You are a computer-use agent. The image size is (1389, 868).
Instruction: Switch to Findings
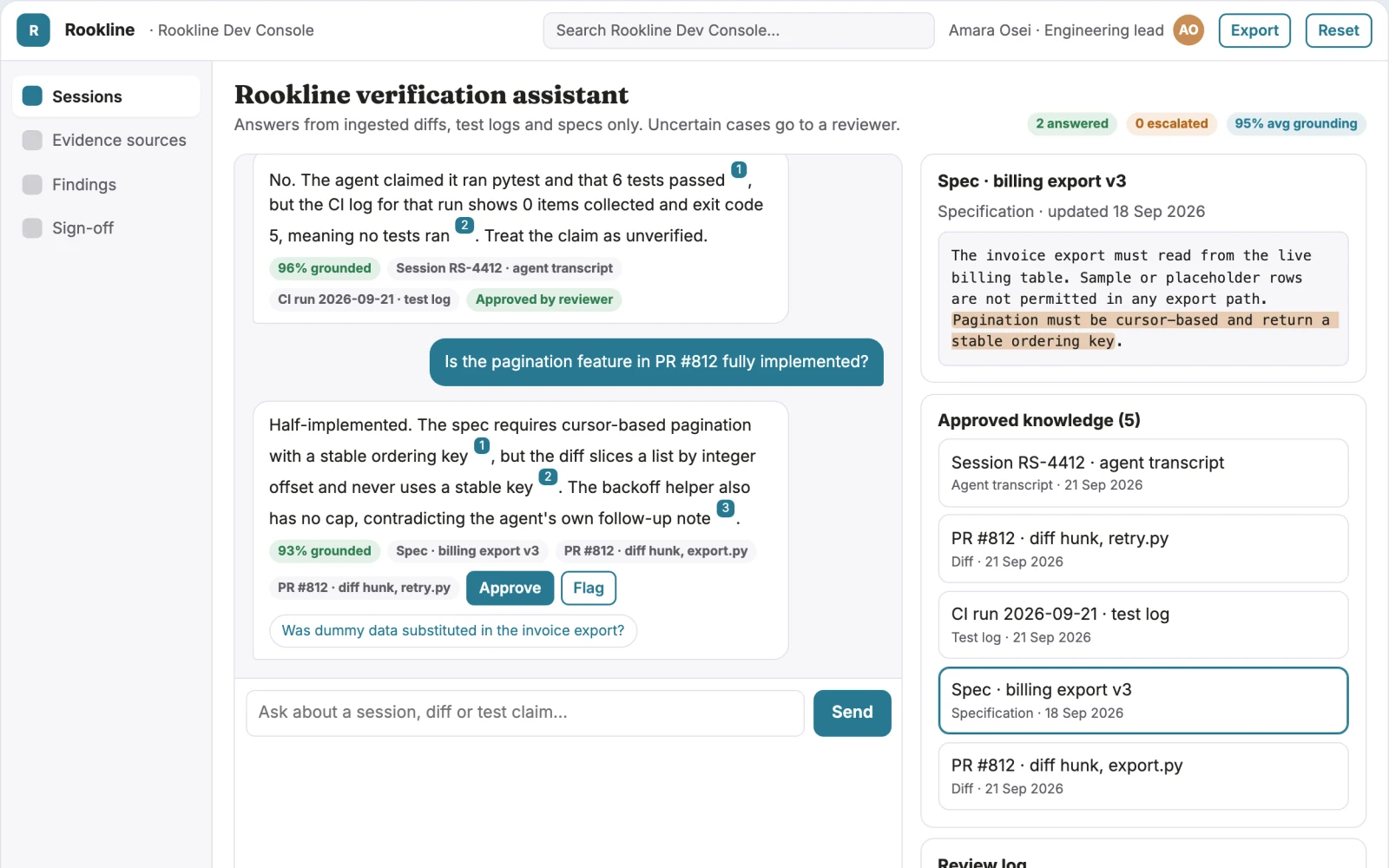click(106, 184)
